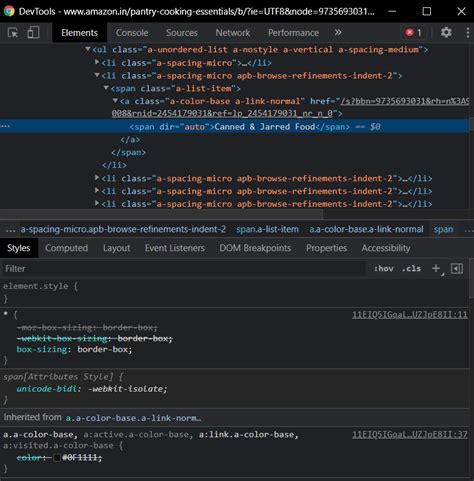Focus the styles Filter input field
Viewport: 474px width, 481px height.
(x=183, y=269)
